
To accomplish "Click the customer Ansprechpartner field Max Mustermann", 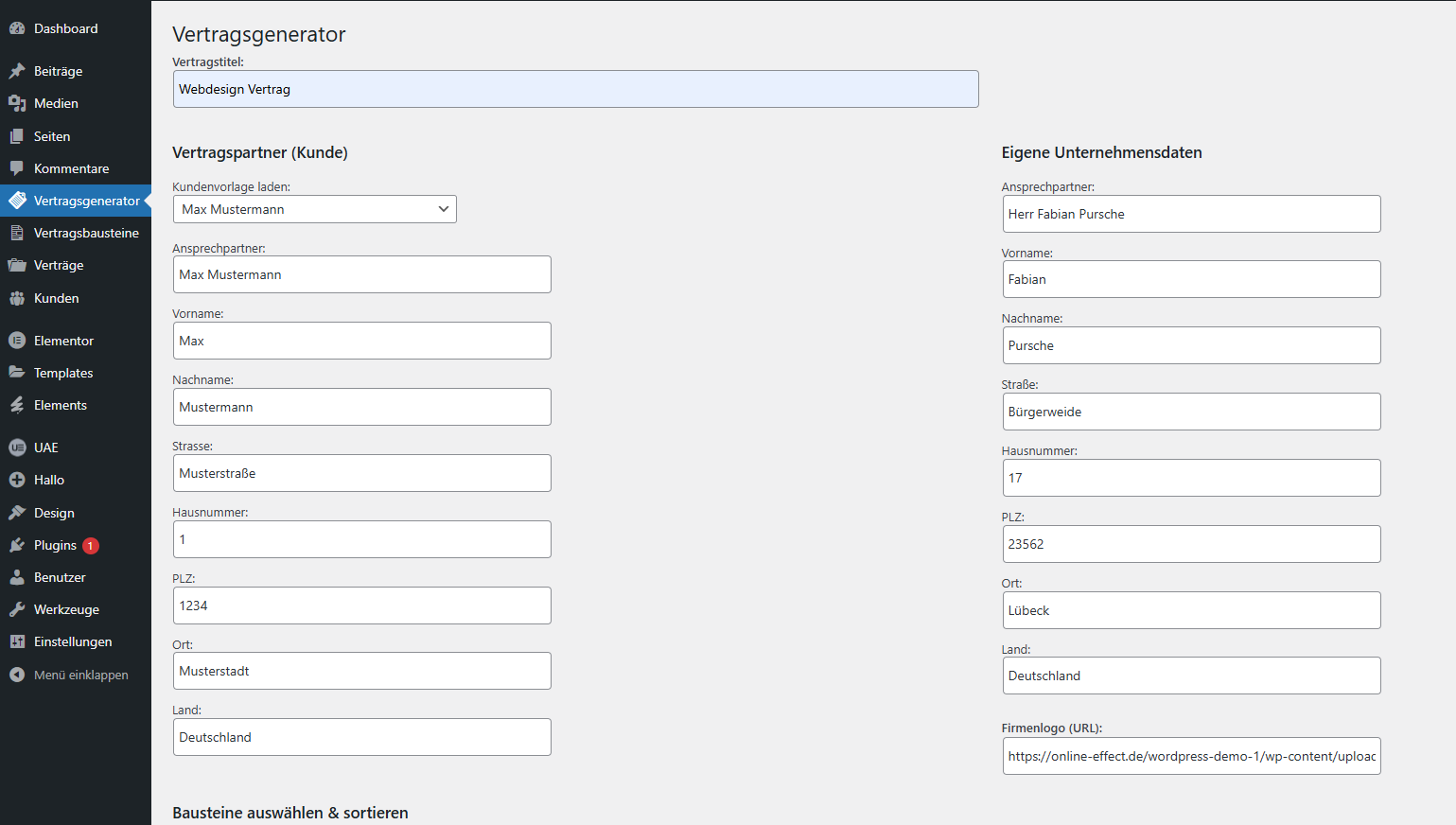I will pyautogui.click(x=361, y=274).
